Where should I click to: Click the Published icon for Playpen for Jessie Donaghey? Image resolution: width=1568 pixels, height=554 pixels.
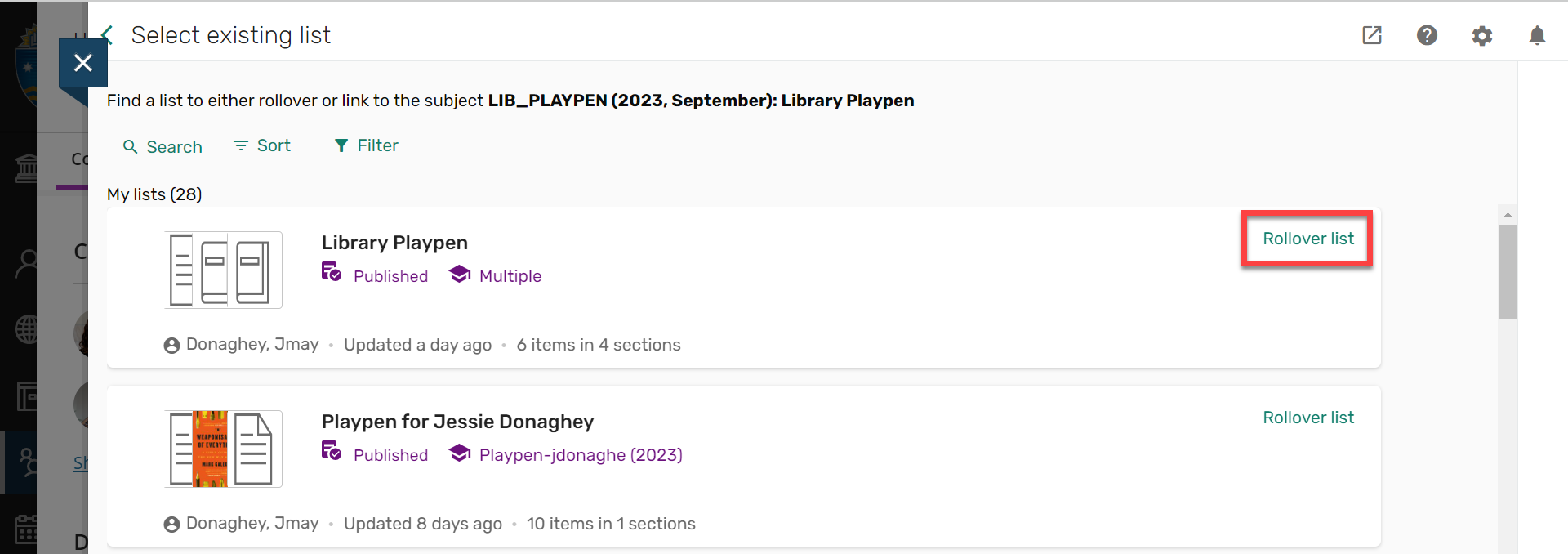[x=331, y=452]
